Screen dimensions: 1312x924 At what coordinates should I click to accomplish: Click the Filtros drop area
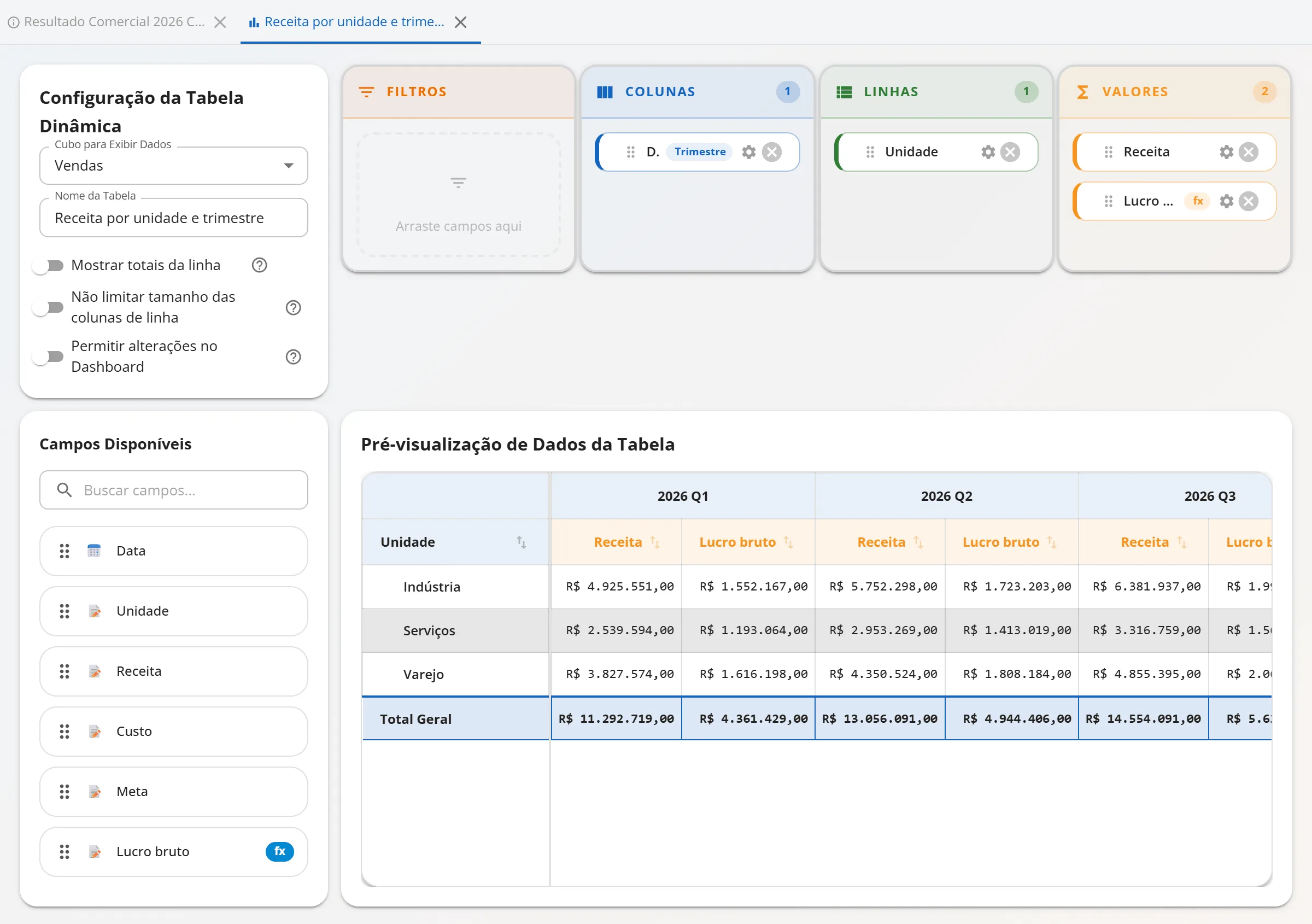point(458,195)
